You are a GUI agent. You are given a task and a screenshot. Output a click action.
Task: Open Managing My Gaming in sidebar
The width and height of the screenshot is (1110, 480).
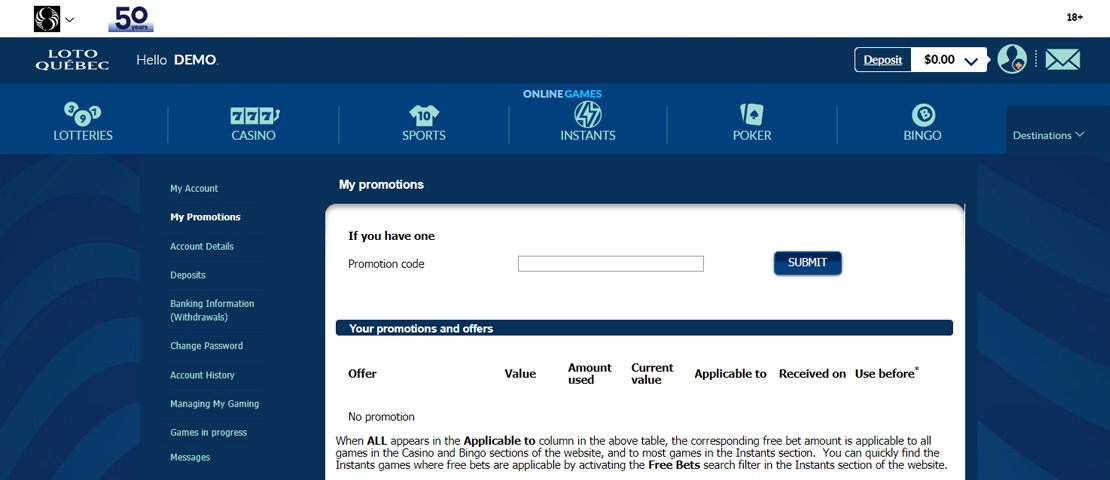coord(214,404)
